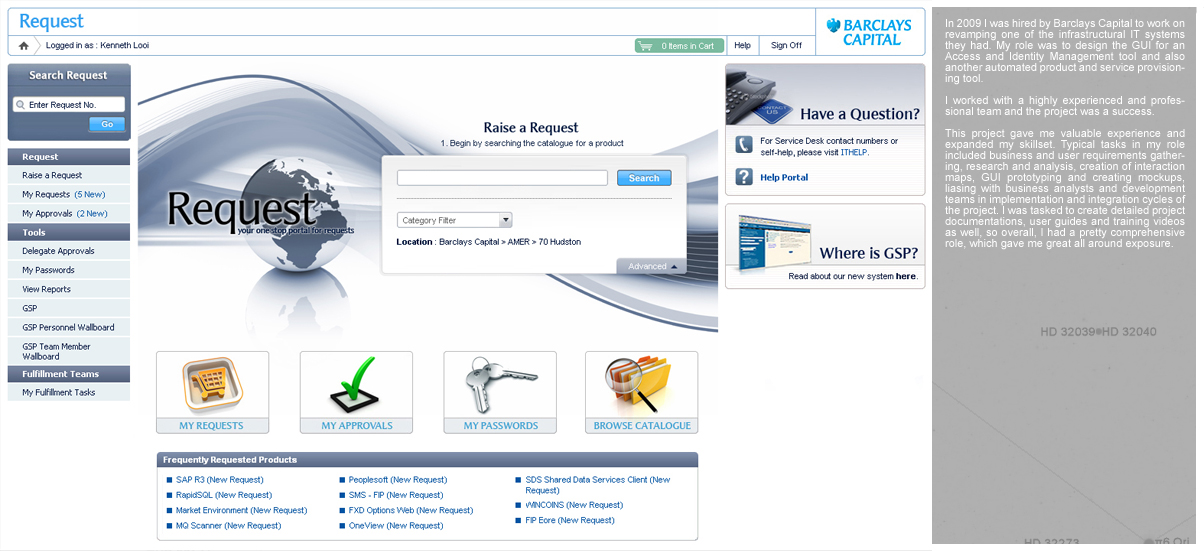Image resolution: width=1204 pixels, height=551 pixels.
Task: Click the Service Desk phone icon
Action: point(744,146)
